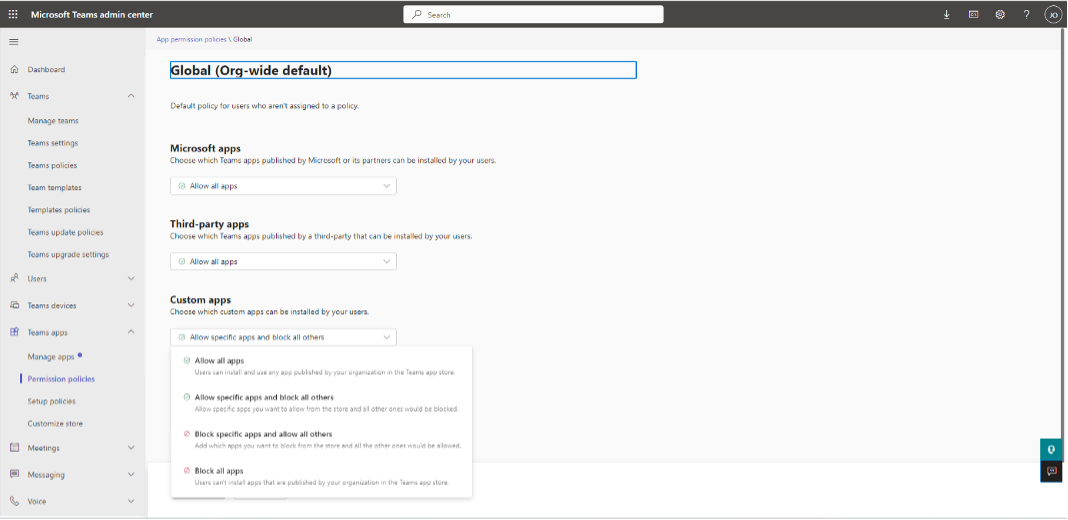
Task: Click App permission policies breadcrumb
Action: pos(191,40)
